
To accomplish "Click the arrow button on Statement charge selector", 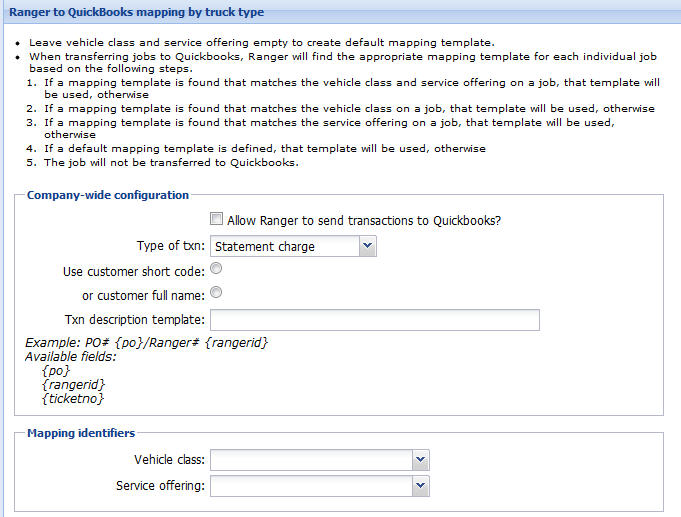I will (367, 245).
